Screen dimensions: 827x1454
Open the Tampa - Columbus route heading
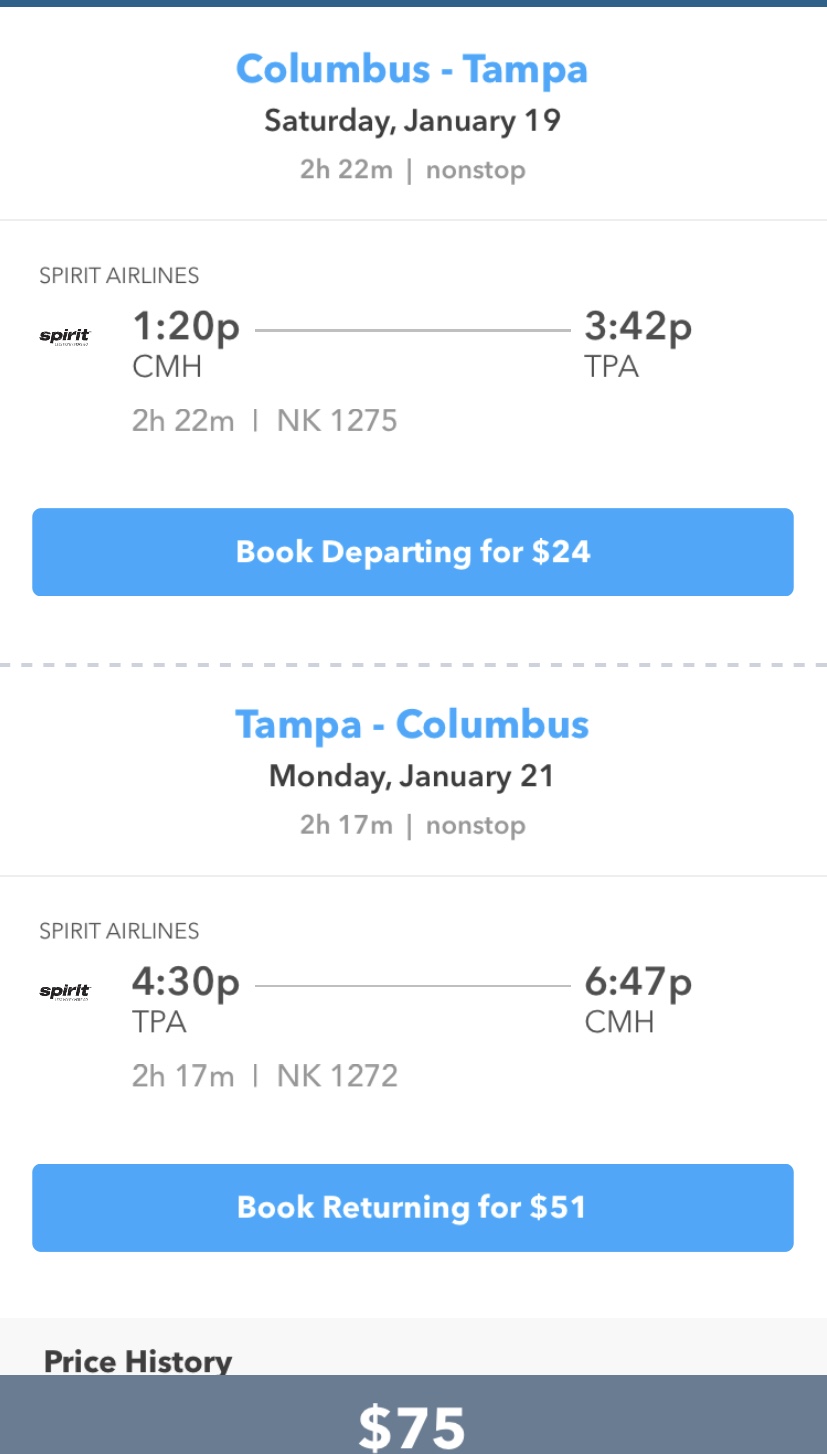pos(412,724)
